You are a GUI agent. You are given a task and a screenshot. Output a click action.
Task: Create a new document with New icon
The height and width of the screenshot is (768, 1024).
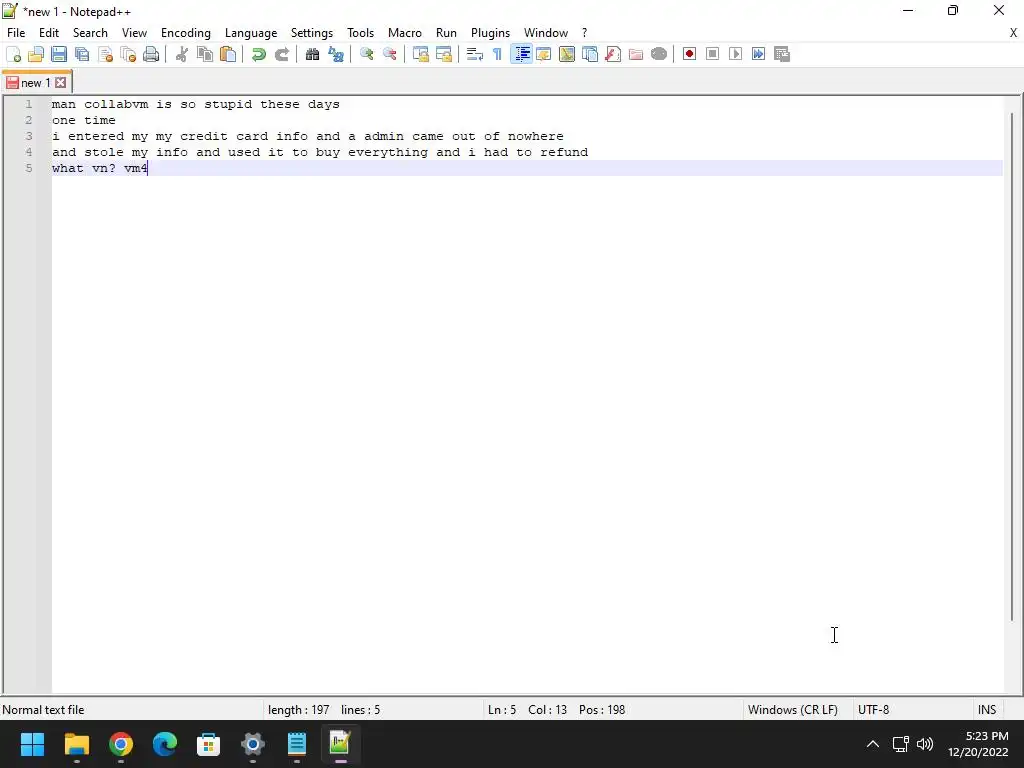(13, 54)
